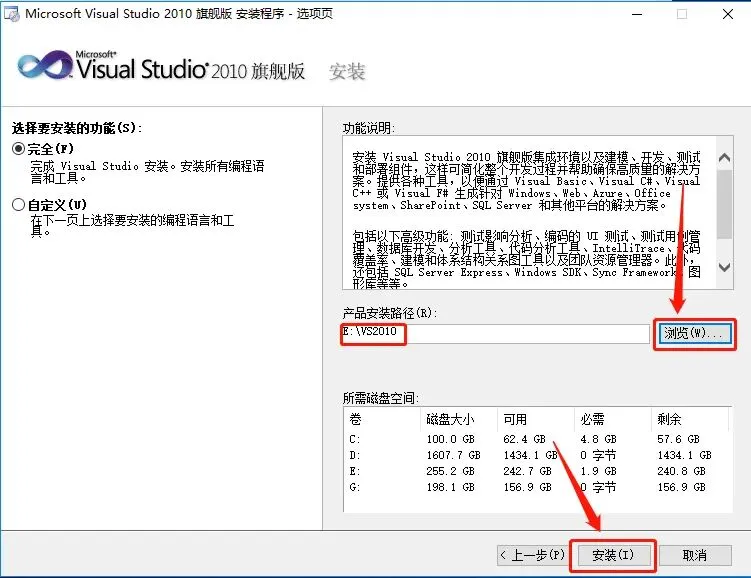The height and width of the screenshot is (578, 751).
Task: Click the 所需磁盘空间 label
Action: (381, 398)
